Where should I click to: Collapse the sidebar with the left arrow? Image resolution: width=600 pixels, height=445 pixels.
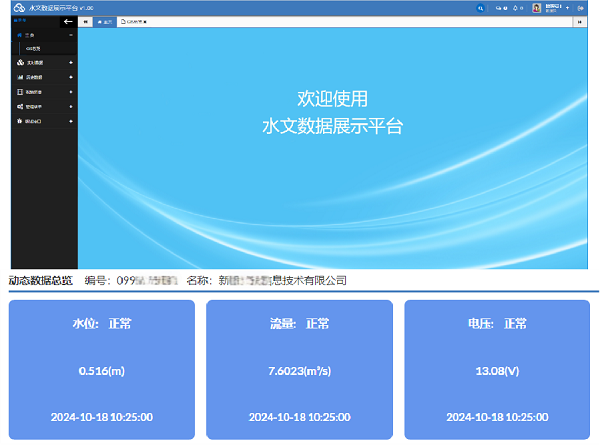68,21
